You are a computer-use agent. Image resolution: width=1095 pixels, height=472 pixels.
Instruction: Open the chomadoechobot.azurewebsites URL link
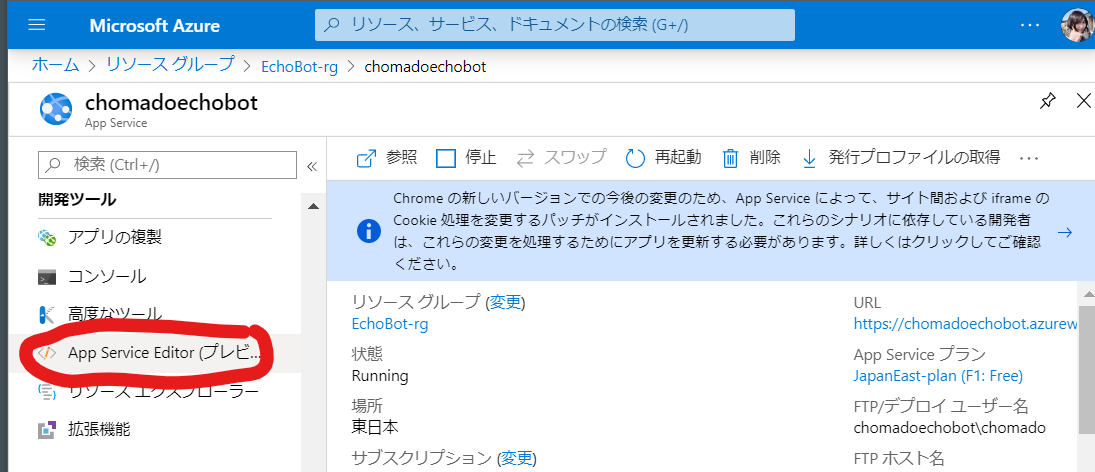coord(967,324)
